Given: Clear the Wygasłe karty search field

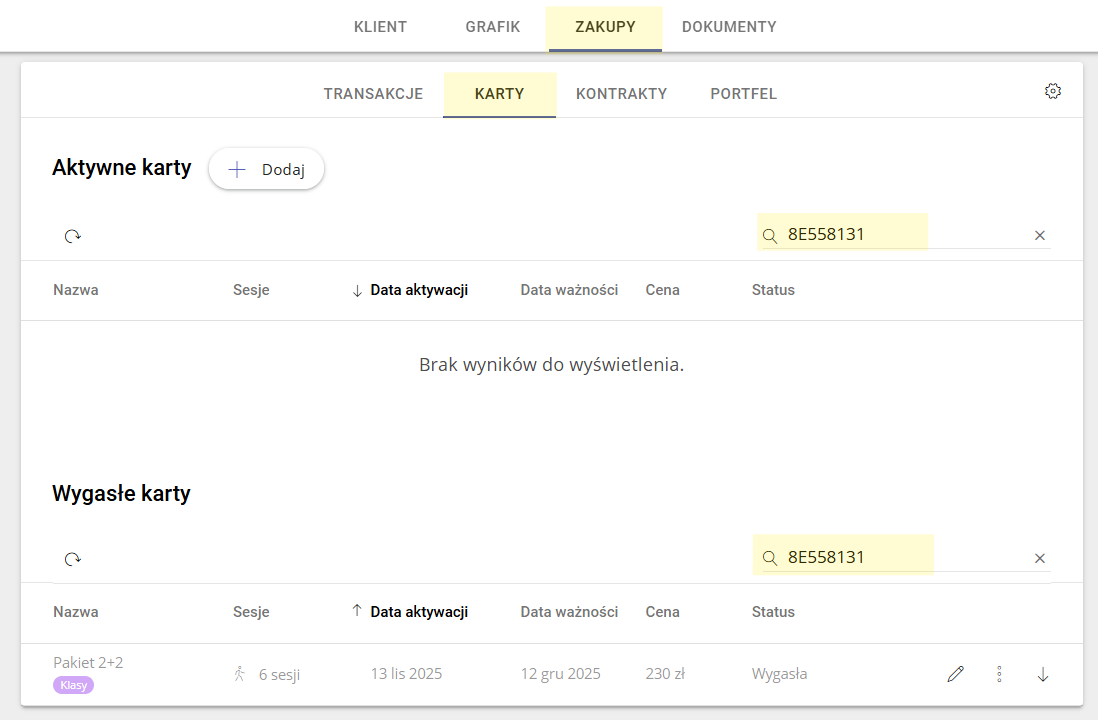Looking at the screenshot, I should pos(1039,559).
